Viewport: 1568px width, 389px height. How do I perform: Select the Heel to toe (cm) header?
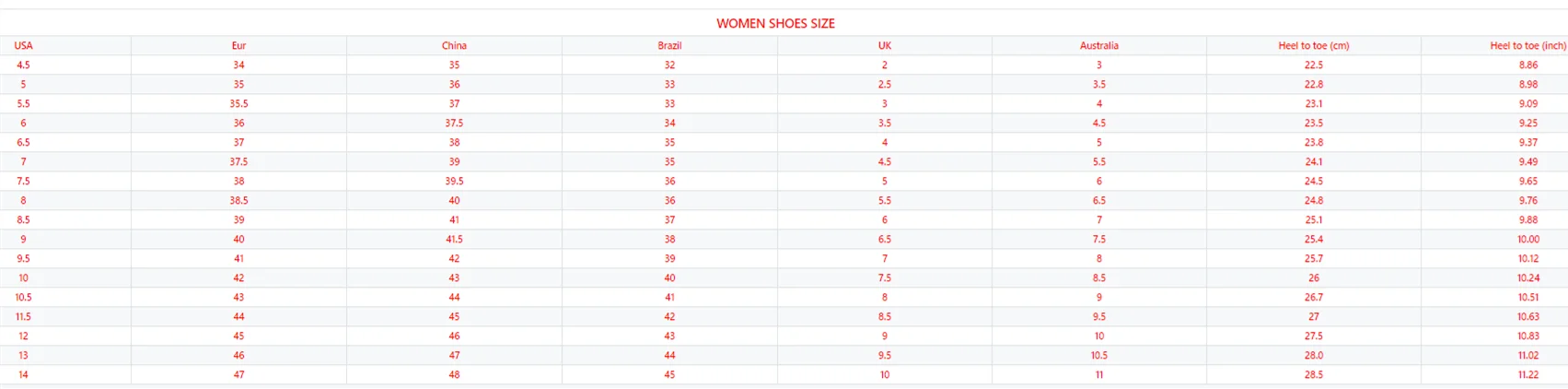[x=1313, y=45]
